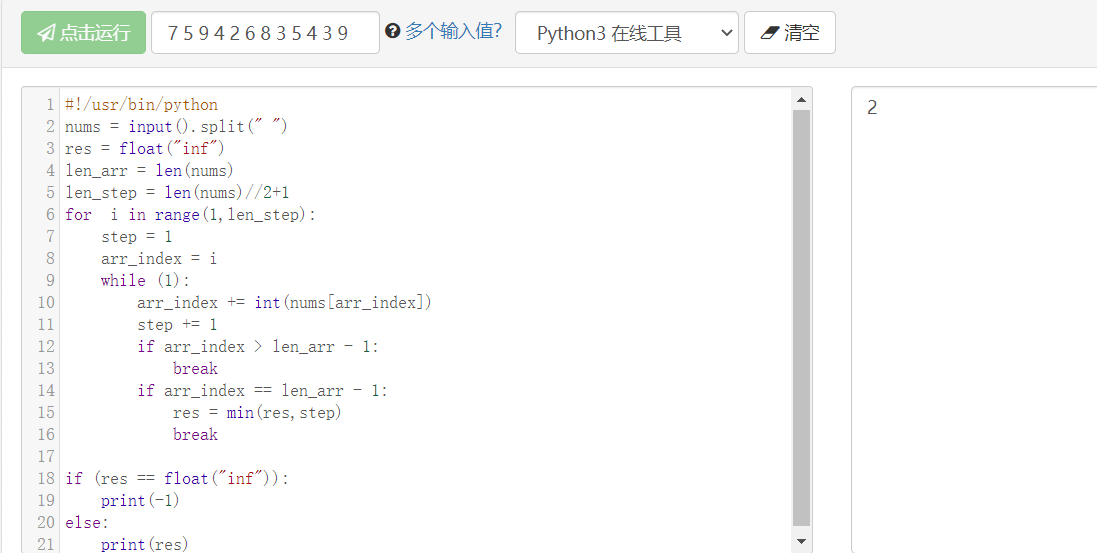This screenshot has height=553, width=1097.
Task: Click the question mark help icon
Action: point(392,31)
